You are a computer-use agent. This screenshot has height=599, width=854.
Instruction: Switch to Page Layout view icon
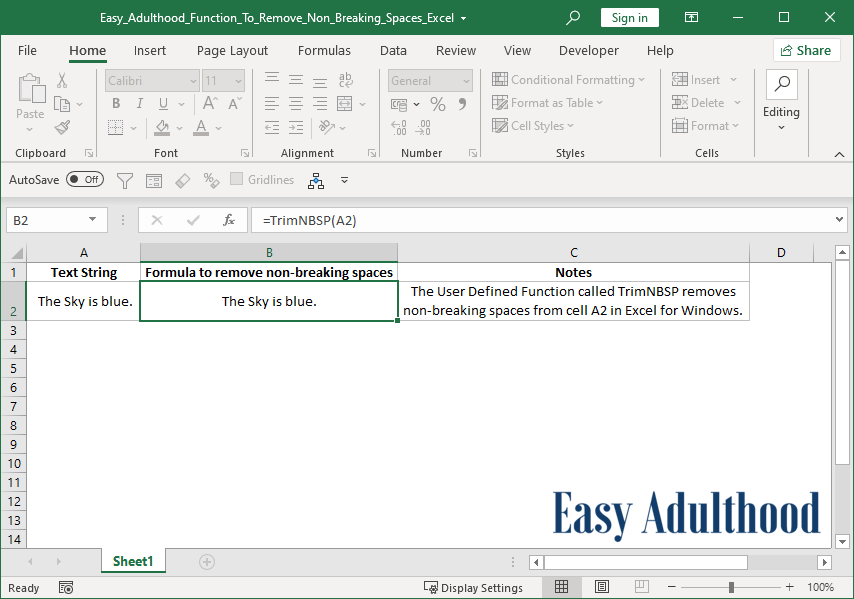[x=602, y=587]
